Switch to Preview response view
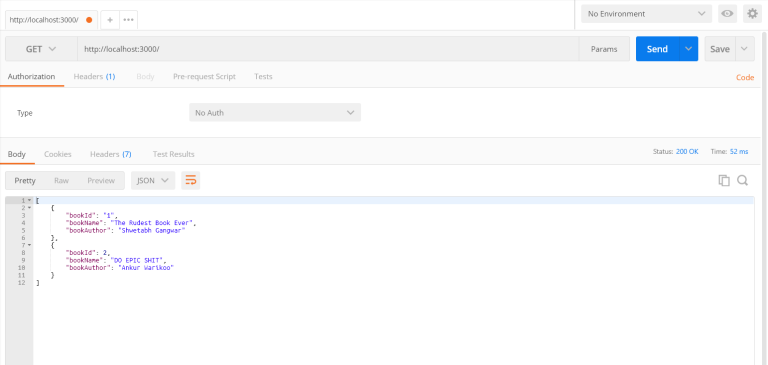 (x=101, y=180)
